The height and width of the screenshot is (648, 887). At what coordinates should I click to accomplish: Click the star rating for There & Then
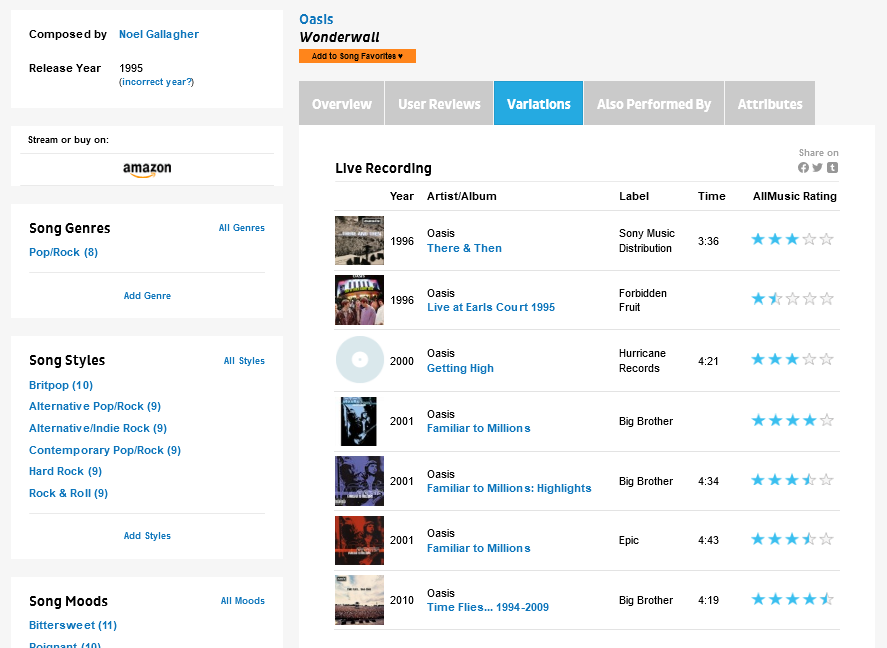tap(791, 240)
